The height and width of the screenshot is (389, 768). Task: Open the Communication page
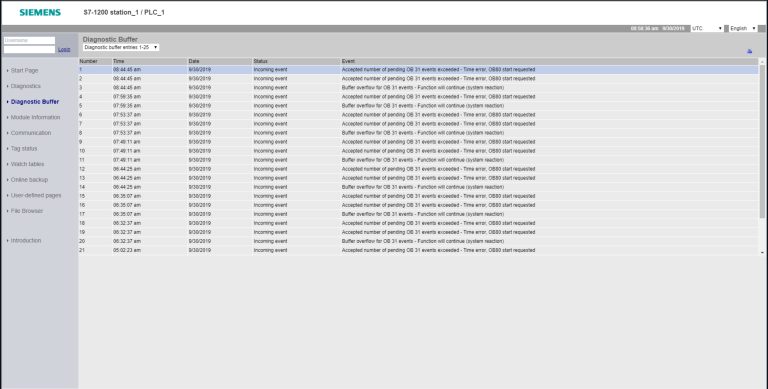tap(31, 133)
